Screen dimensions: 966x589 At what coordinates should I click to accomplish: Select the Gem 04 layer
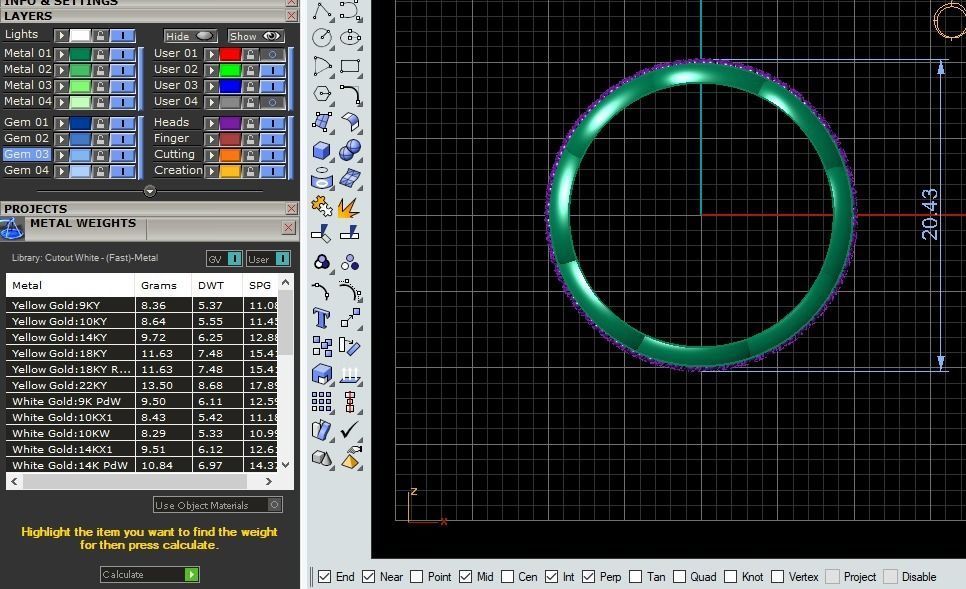(26, 170)
